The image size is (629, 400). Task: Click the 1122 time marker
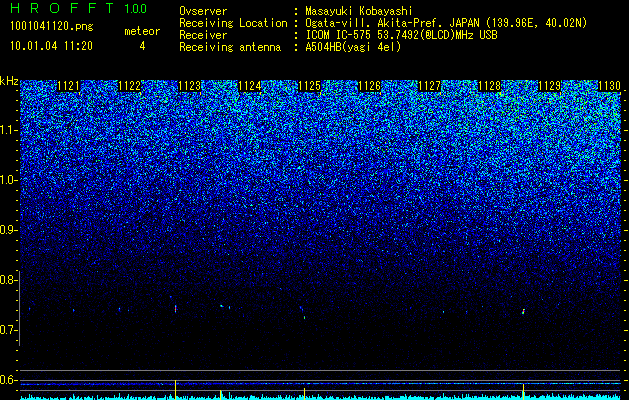(130, 86)
